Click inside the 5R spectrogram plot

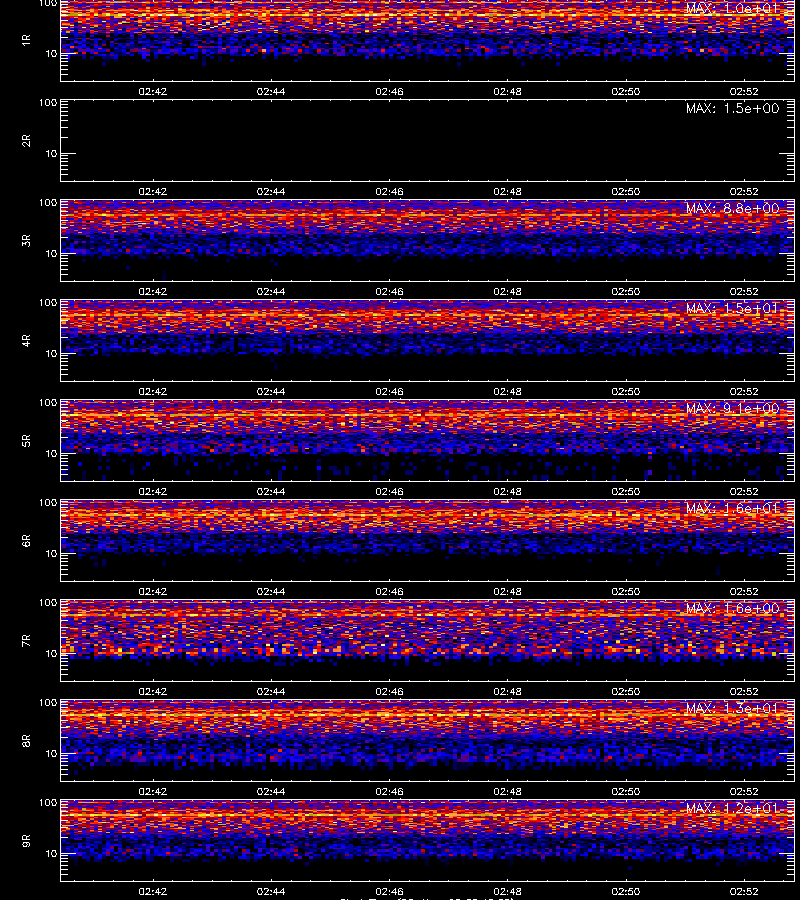(x=428, y=441)
